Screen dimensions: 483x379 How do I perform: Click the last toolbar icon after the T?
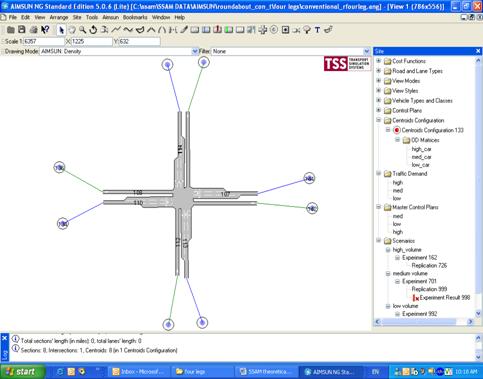(328, 30)
